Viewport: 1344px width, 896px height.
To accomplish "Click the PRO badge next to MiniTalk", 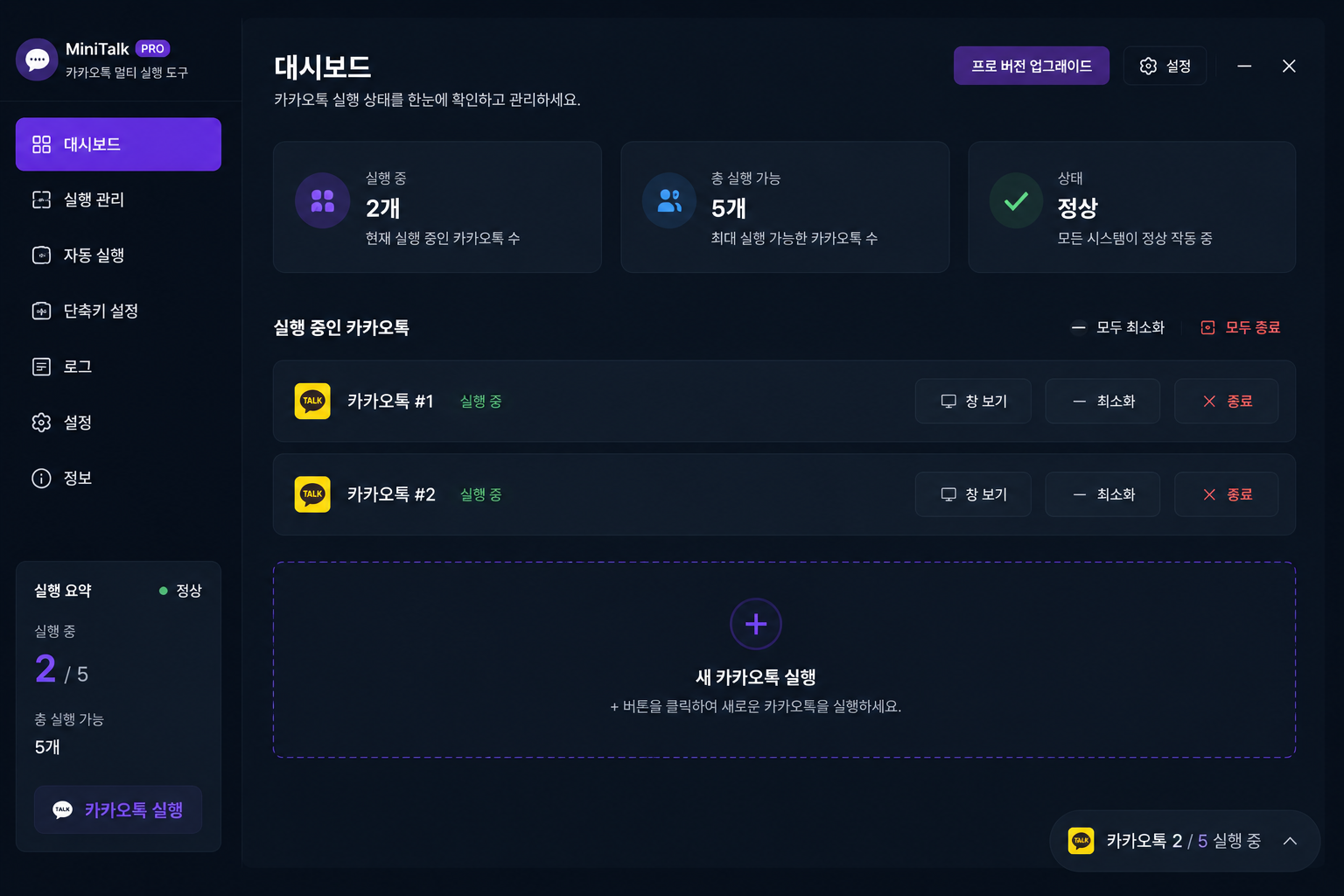I will coord(152,49).
